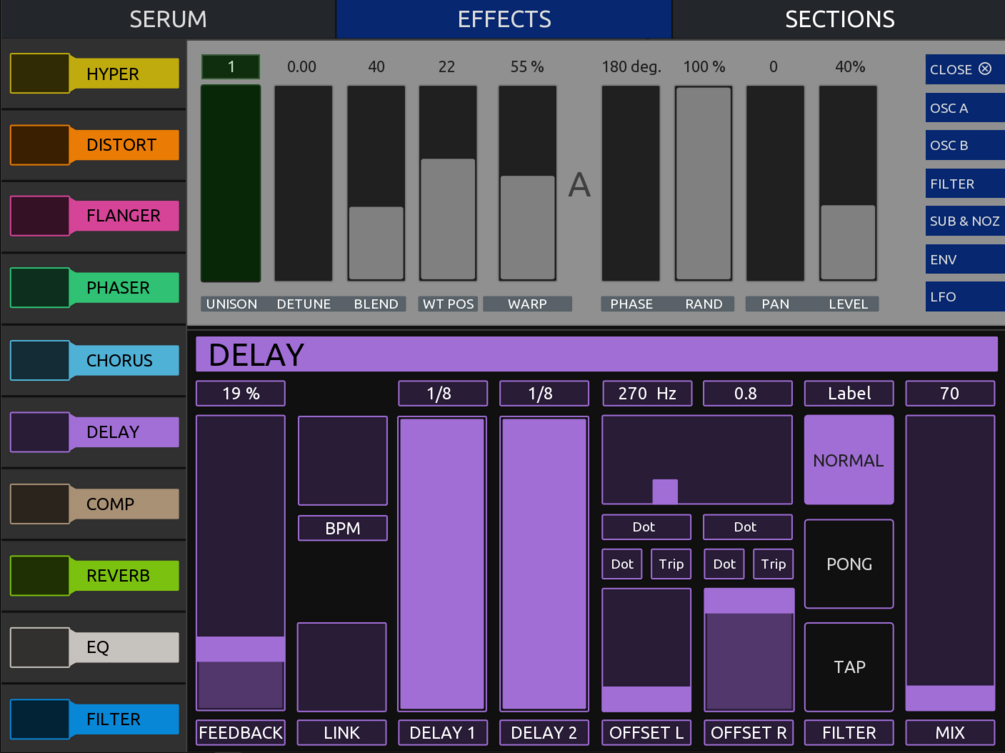The image size is (1005, 753).
Task: Adjust the delay FEEDBACK slider
Action: (240, 563)
